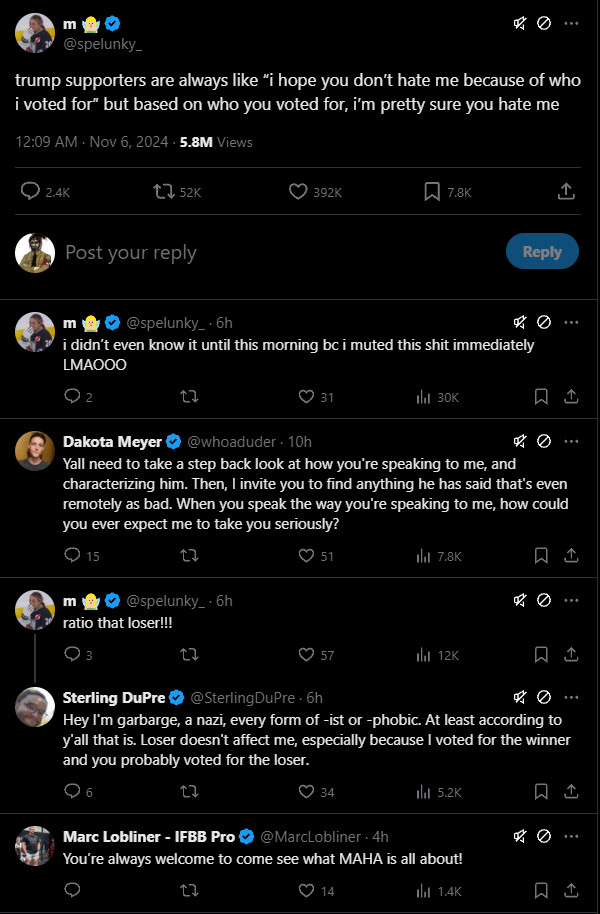Repost Sterling DuPre's reply
Viewport: 600px width, 914px height.
(x=188, y=791)
